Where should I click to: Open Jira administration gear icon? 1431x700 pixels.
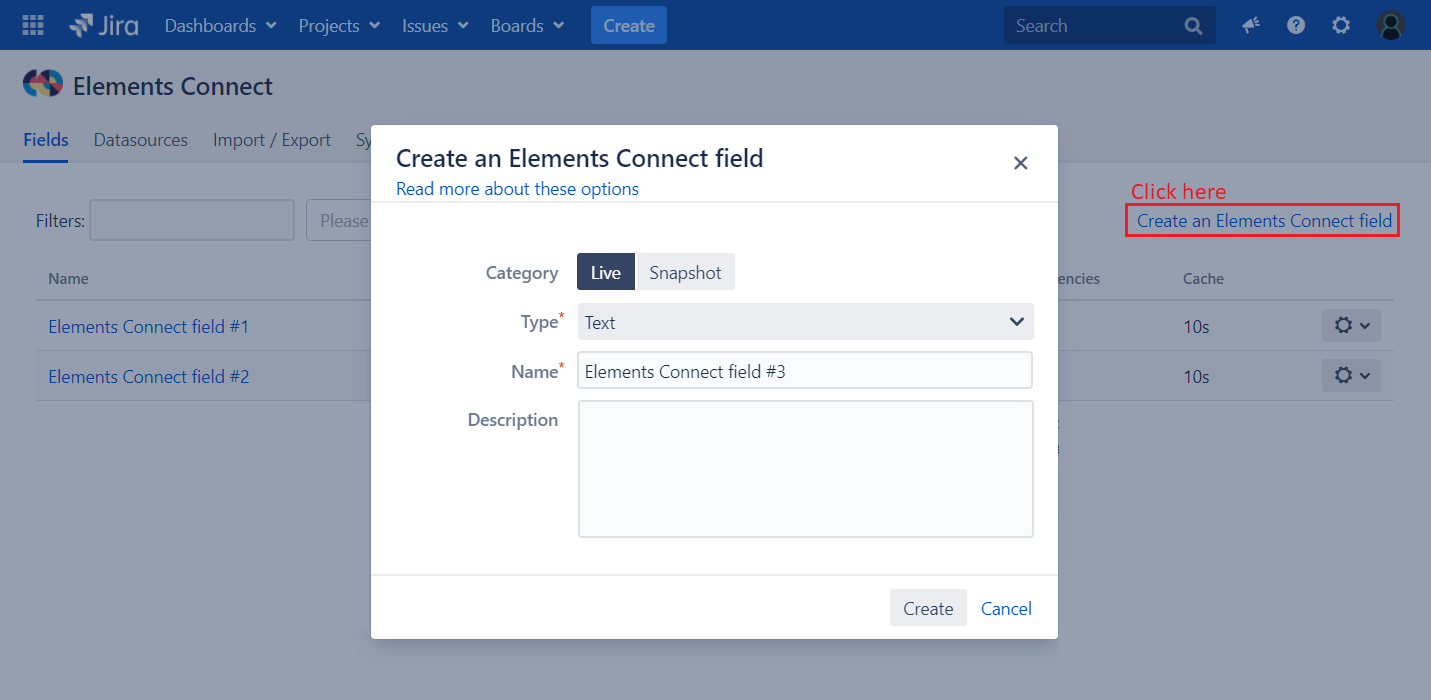1341,26
